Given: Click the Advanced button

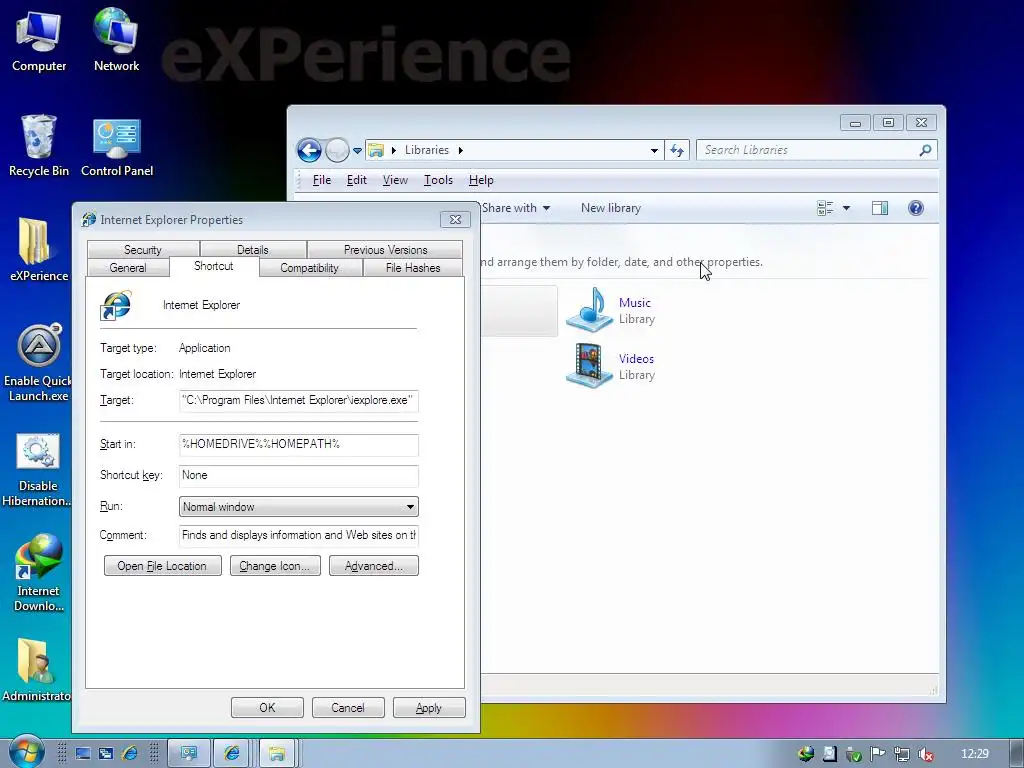Looking at the screenshot, I should pos(374,566).
